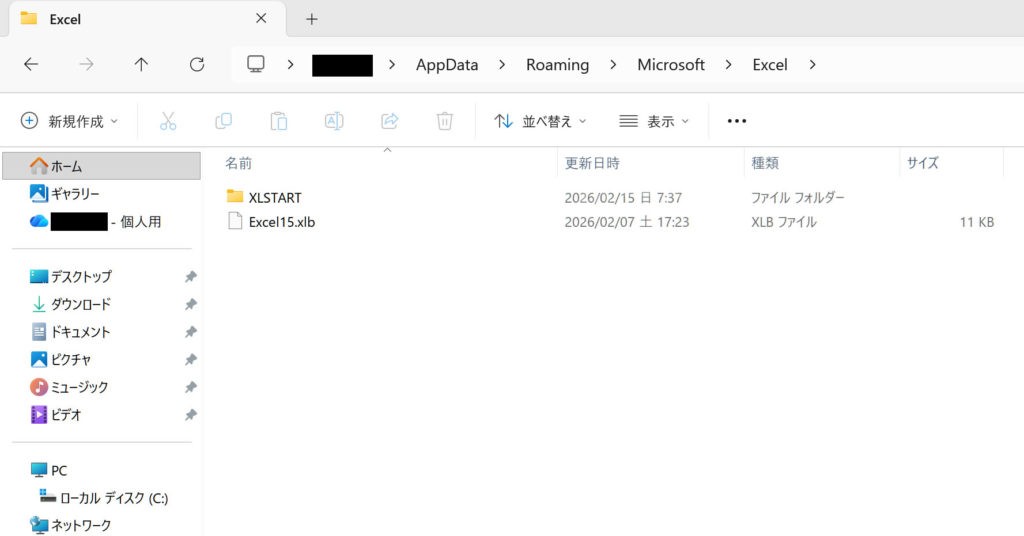The width and height of the screenshot is (1024, 536).
Task: Select the Excel15.xlb file
Action: (282, 222)
